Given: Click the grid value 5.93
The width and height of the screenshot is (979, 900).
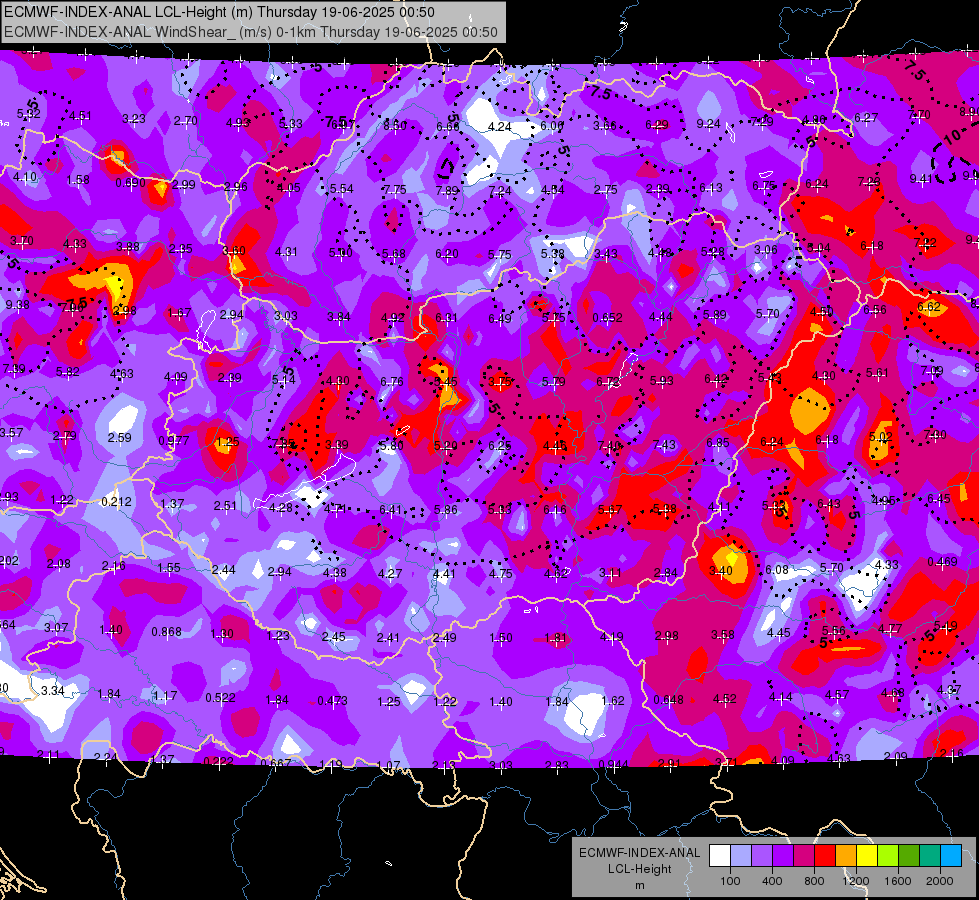Looking at the screenshot, I should point(661,380).
